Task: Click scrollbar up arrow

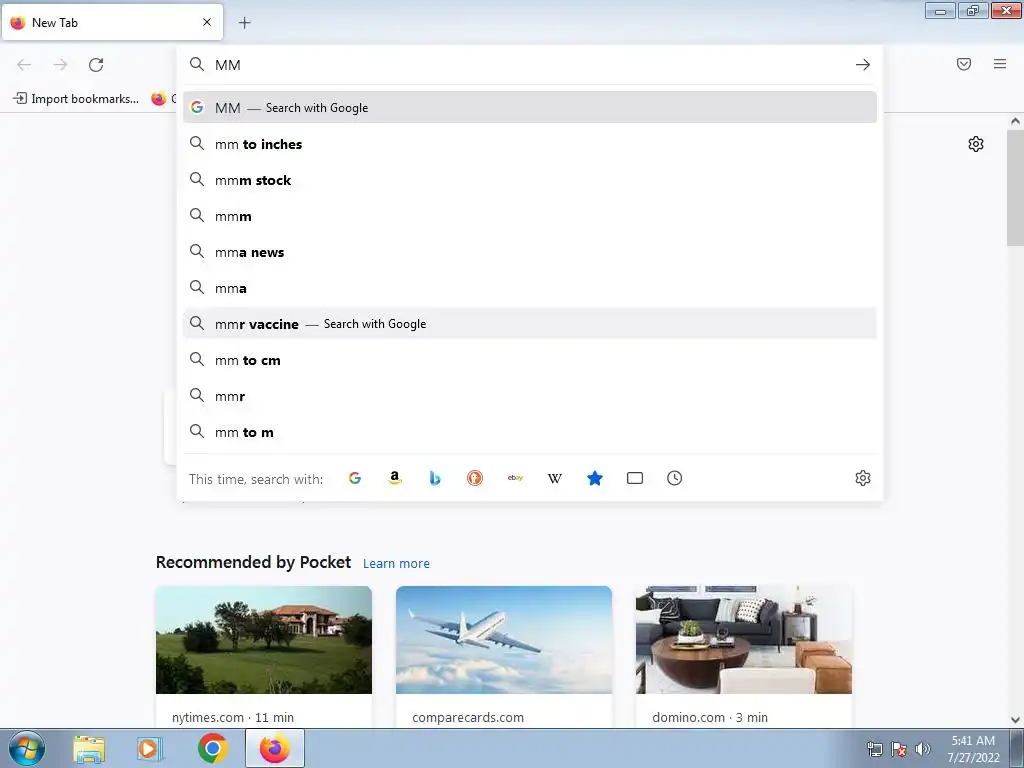Action: (x=1015, y=121)
